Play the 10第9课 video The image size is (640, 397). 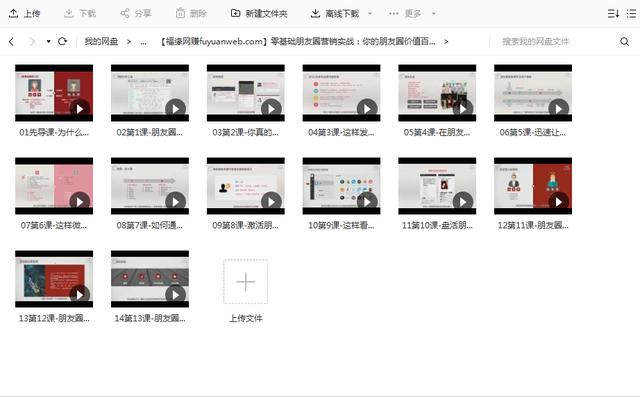(367, 202)
